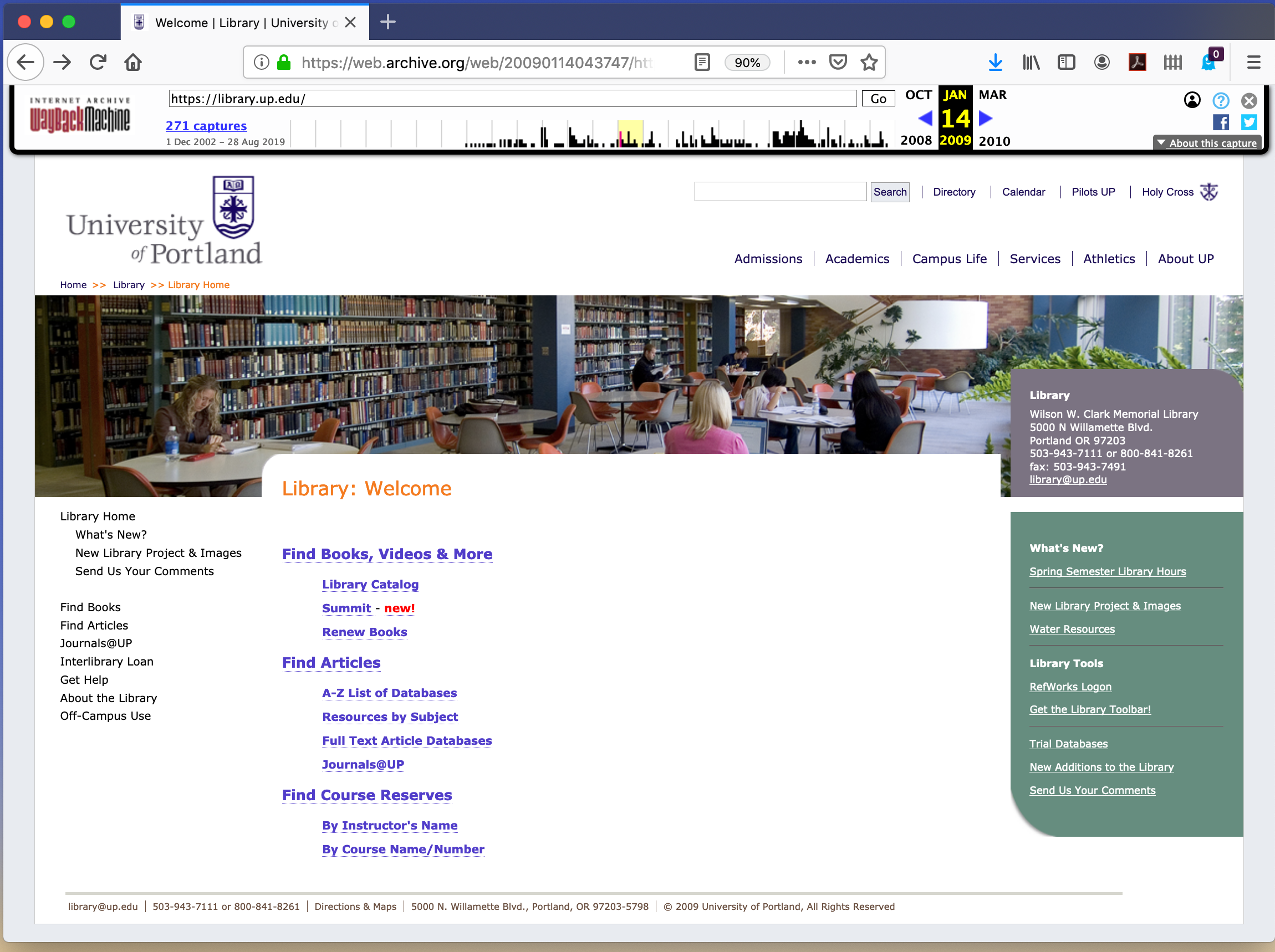
Task: Open the Summit link
Action: point(346,608)
